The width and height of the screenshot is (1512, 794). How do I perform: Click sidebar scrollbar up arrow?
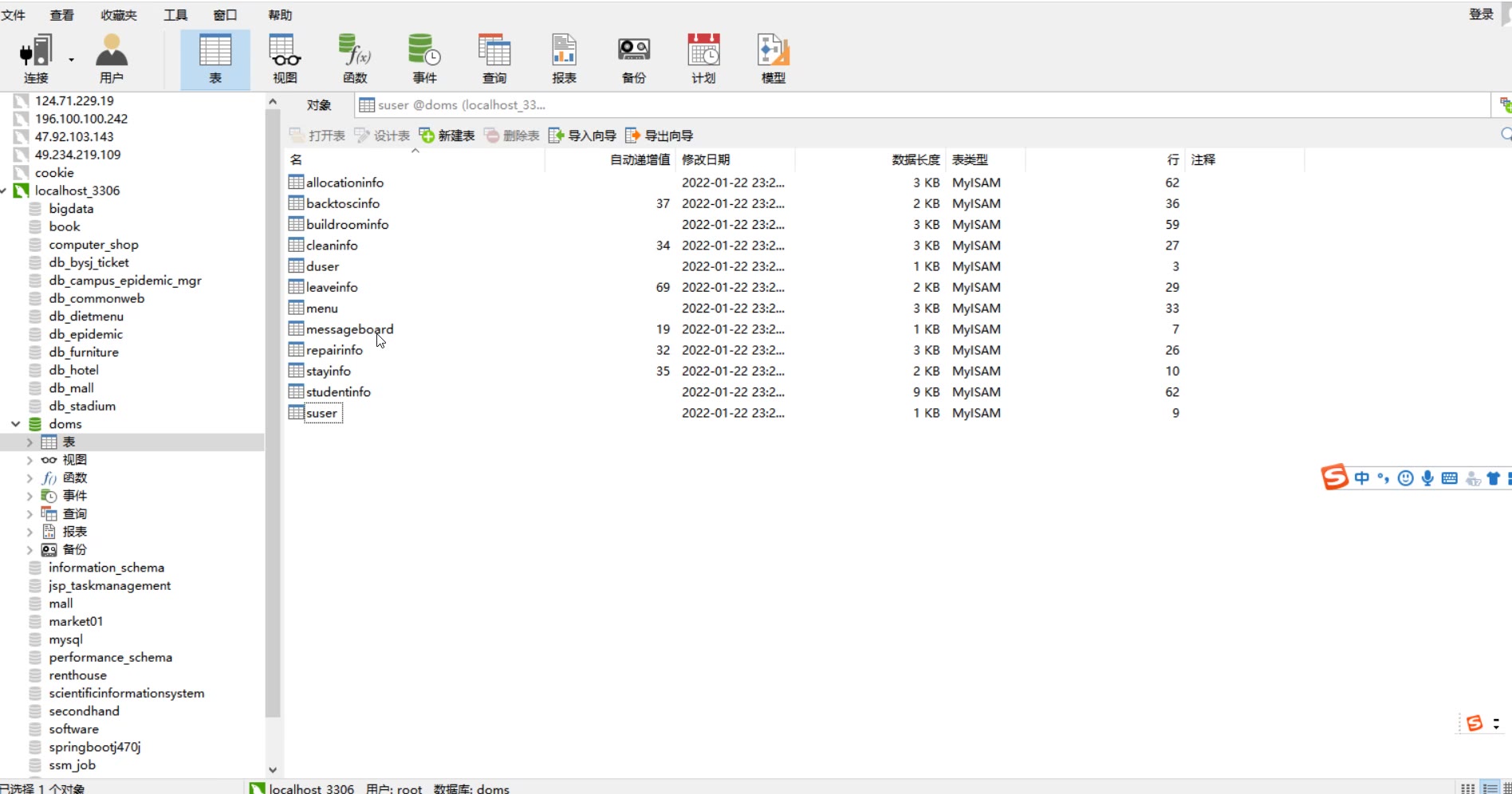pyautogui.click(x=273, y=101)
